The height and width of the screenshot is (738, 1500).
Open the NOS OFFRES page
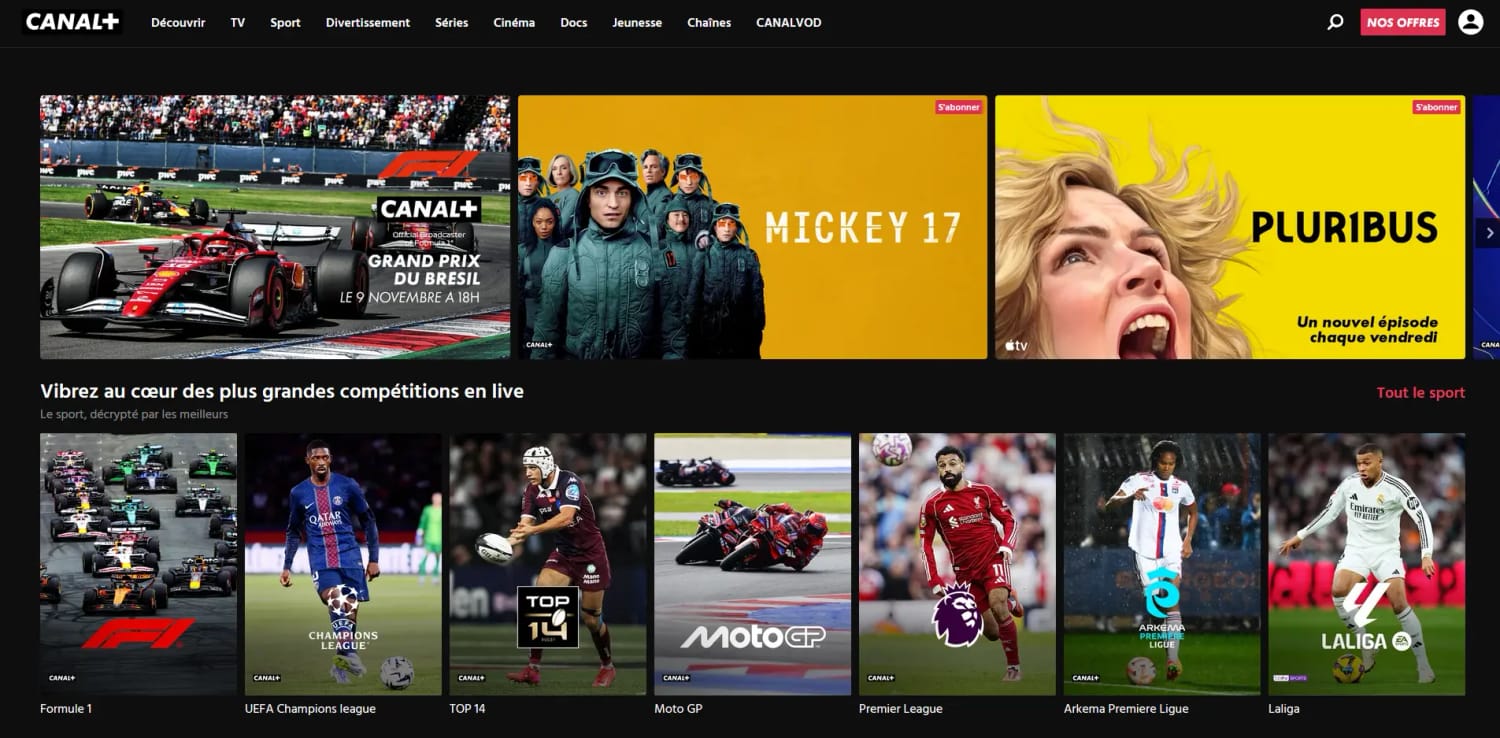[1402, 20]
